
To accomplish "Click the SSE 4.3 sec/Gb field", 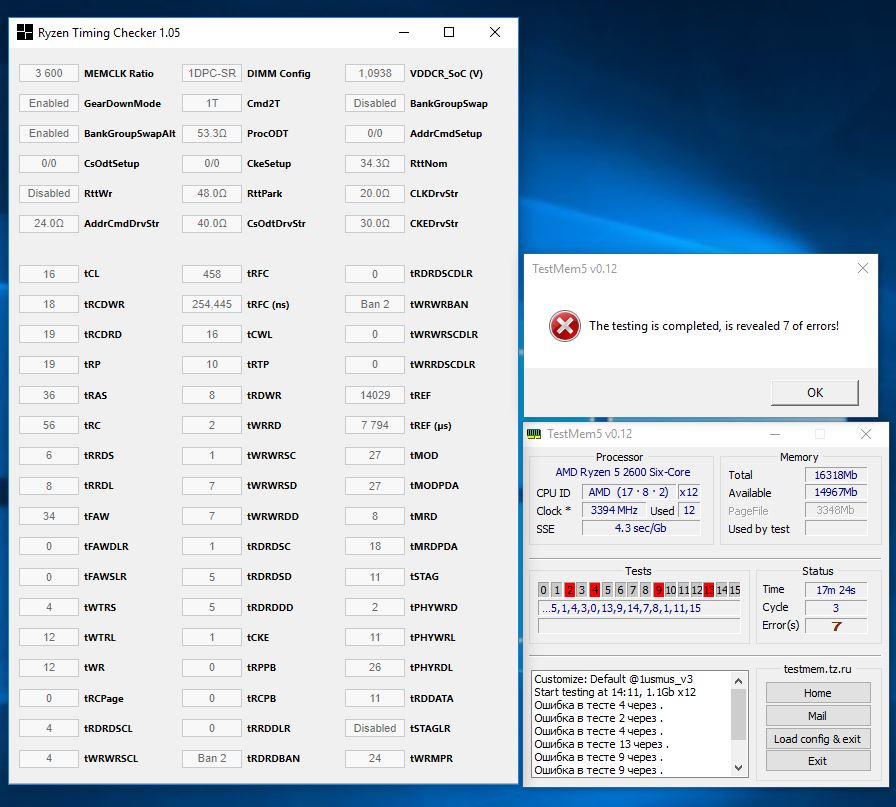I will (x=641, y=528).
